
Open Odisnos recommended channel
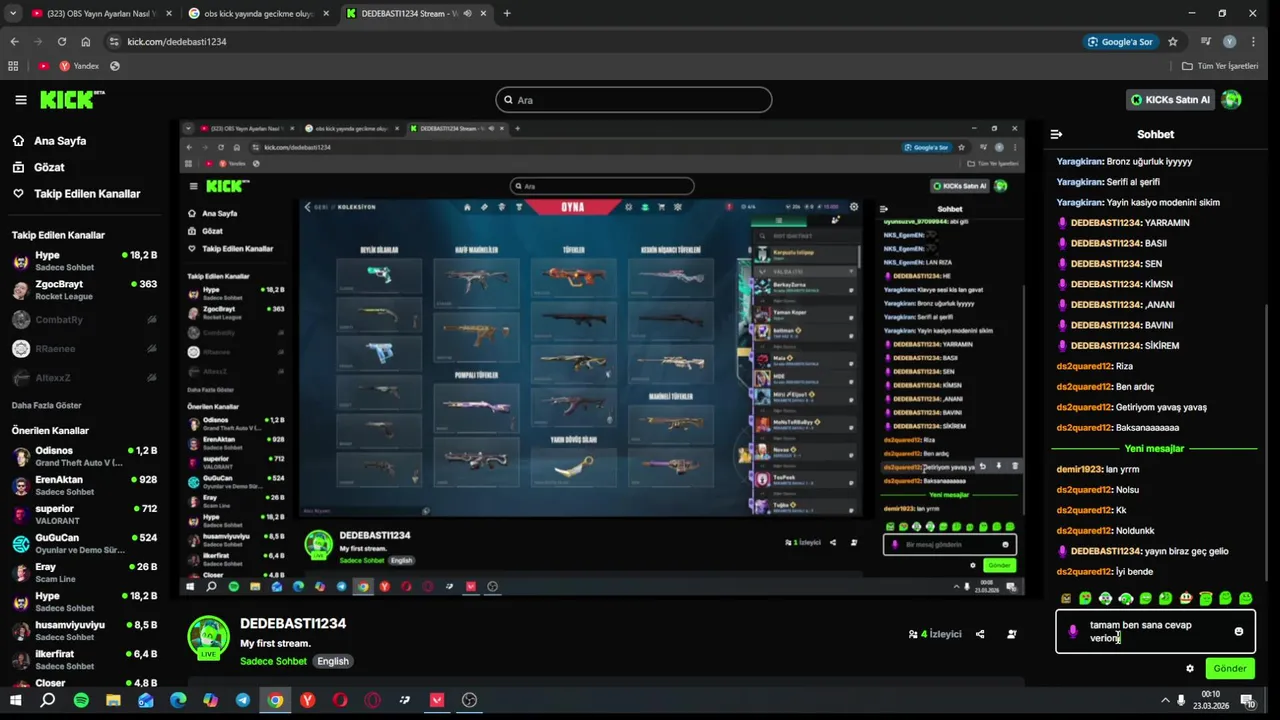point(85,457)
